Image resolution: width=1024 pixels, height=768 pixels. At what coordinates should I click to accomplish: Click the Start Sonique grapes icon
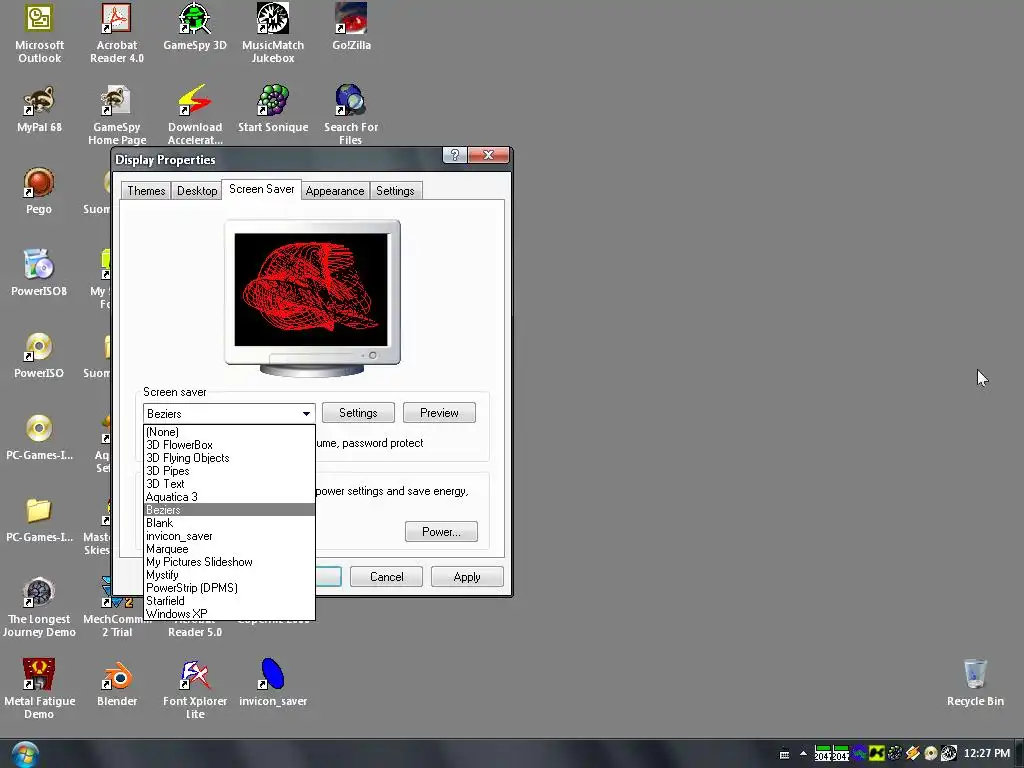tap(273, 110)
